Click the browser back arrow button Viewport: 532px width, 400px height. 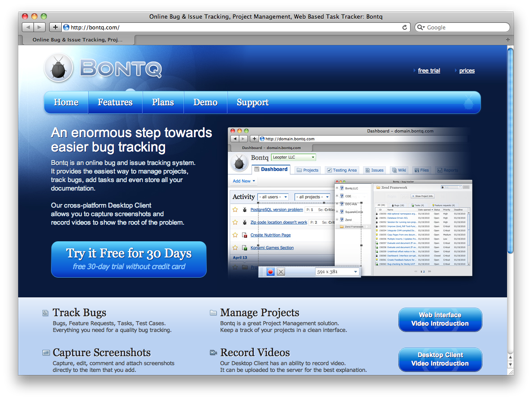tap(28, 27)
